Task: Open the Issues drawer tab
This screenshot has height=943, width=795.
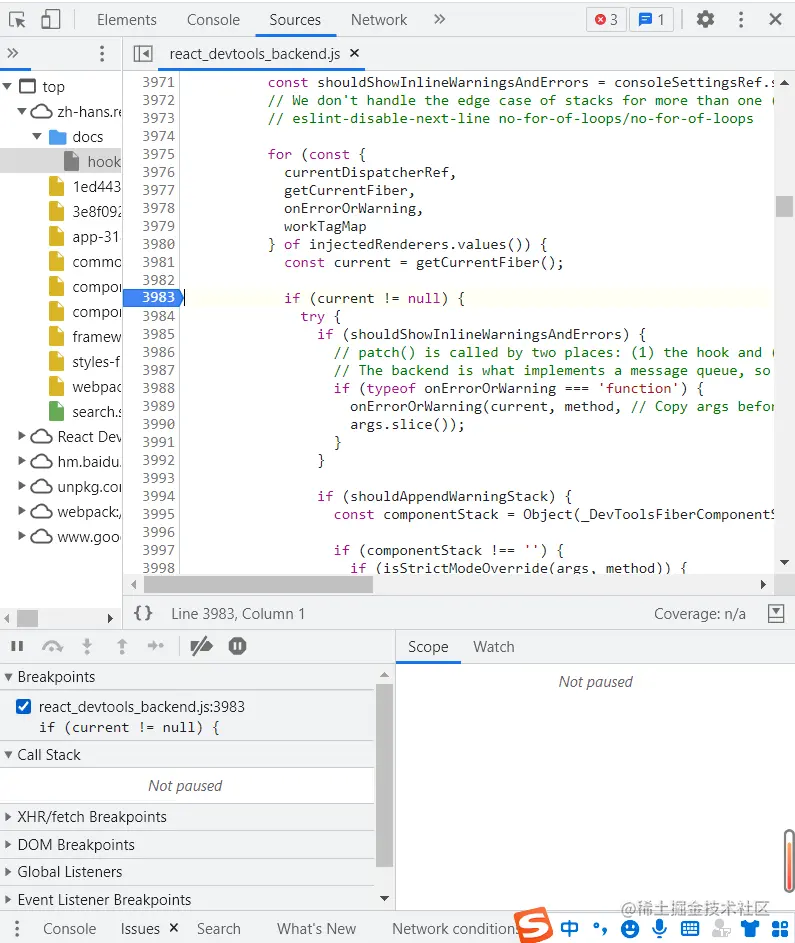Action: 140,929
